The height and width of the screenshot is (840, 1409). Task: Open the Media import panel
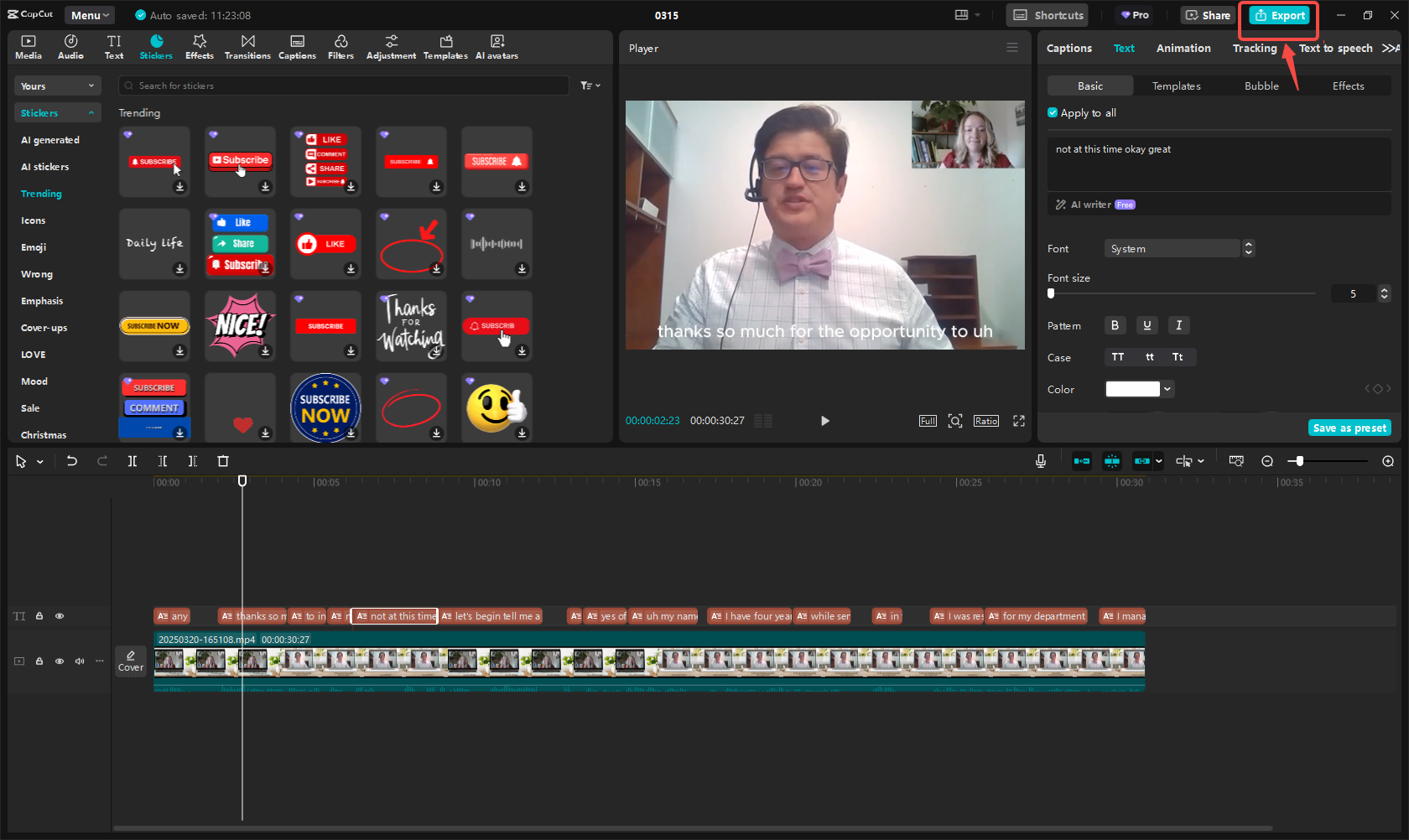28,46
